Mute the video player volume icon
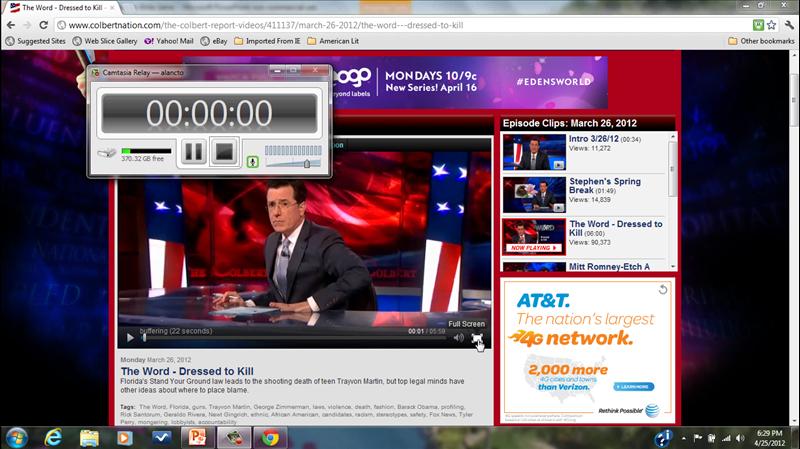This screenshot has height=449, width=800. [459, 337]
